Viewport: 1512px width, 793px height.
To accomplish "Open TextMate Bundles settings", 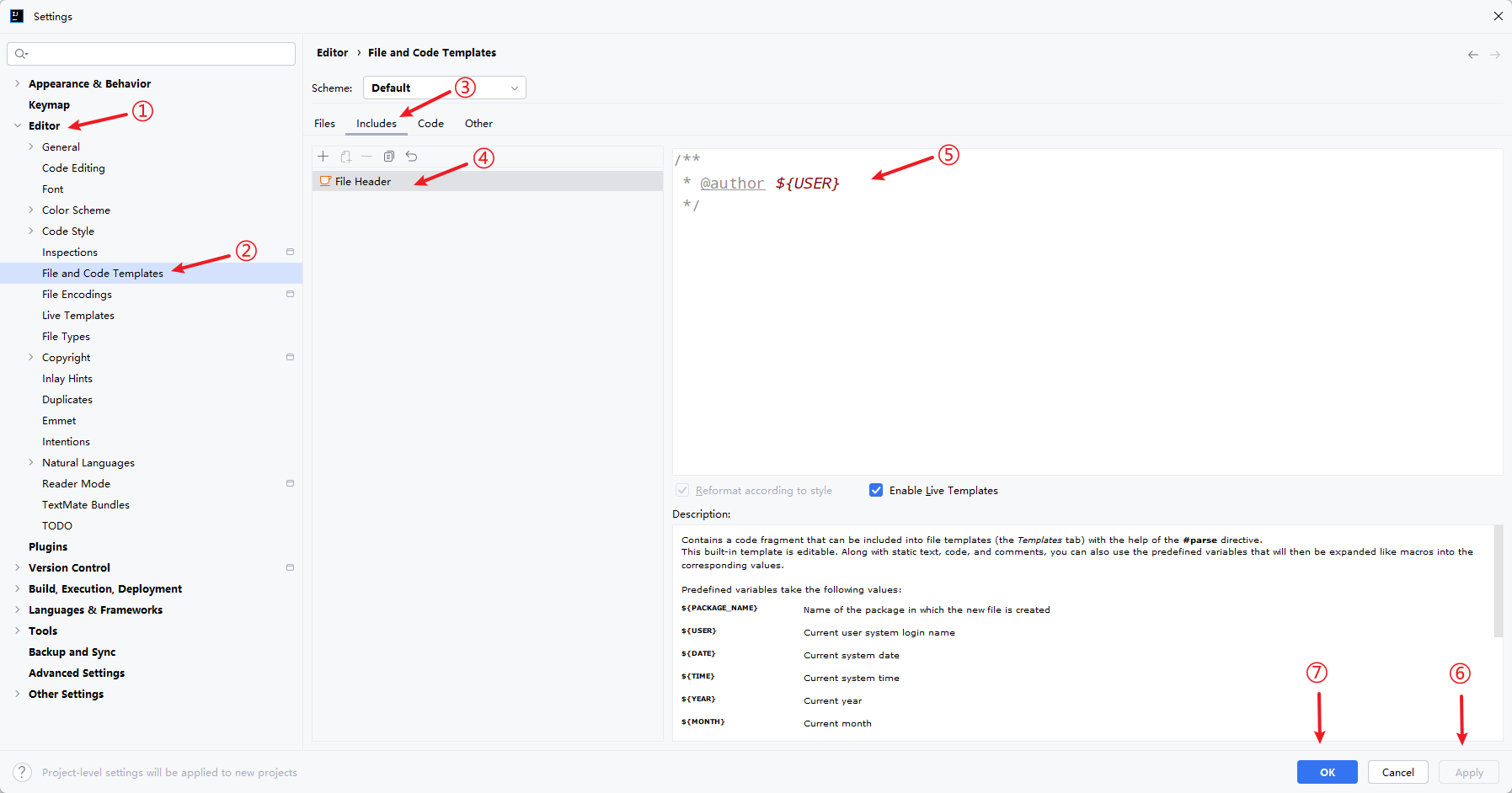I will [x=86, y=504].
